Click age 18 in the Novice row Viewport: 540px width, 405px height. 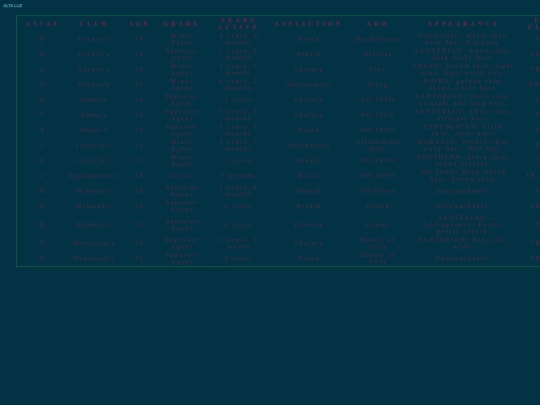139,176
